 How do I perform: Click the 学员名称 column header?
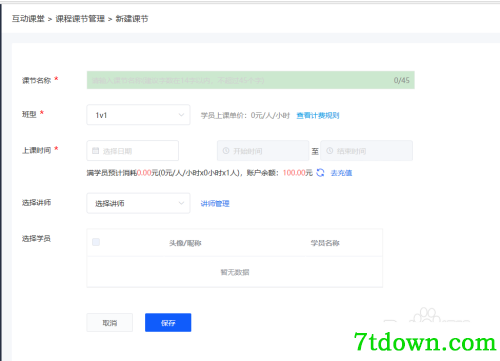point(325,243)
